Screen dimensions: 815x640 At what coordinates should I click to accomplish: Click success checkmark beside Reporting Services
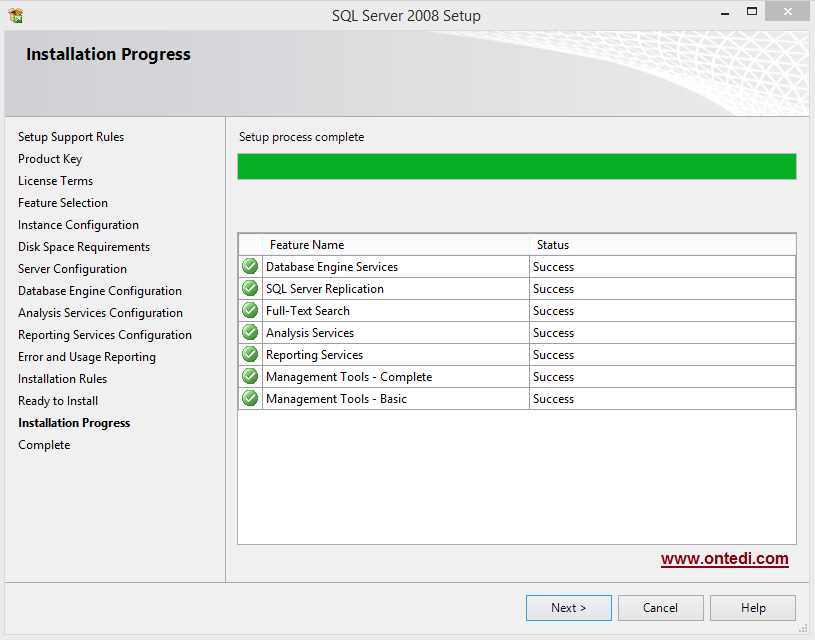pos(250,354)
